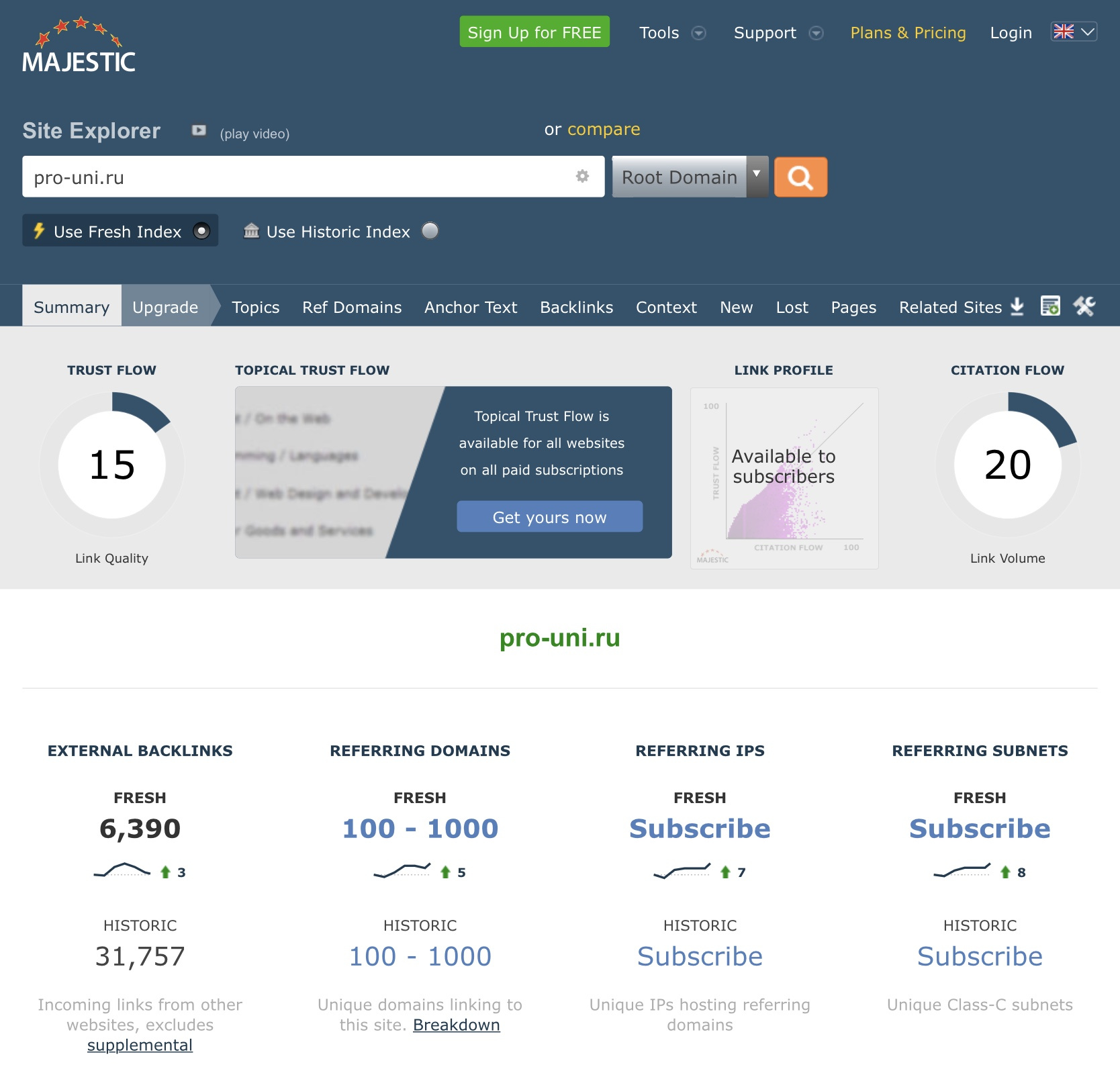Click Referring Domains fresh 100 - 1000 link
1120x1069 pixels.
click(x=420, y=828)
